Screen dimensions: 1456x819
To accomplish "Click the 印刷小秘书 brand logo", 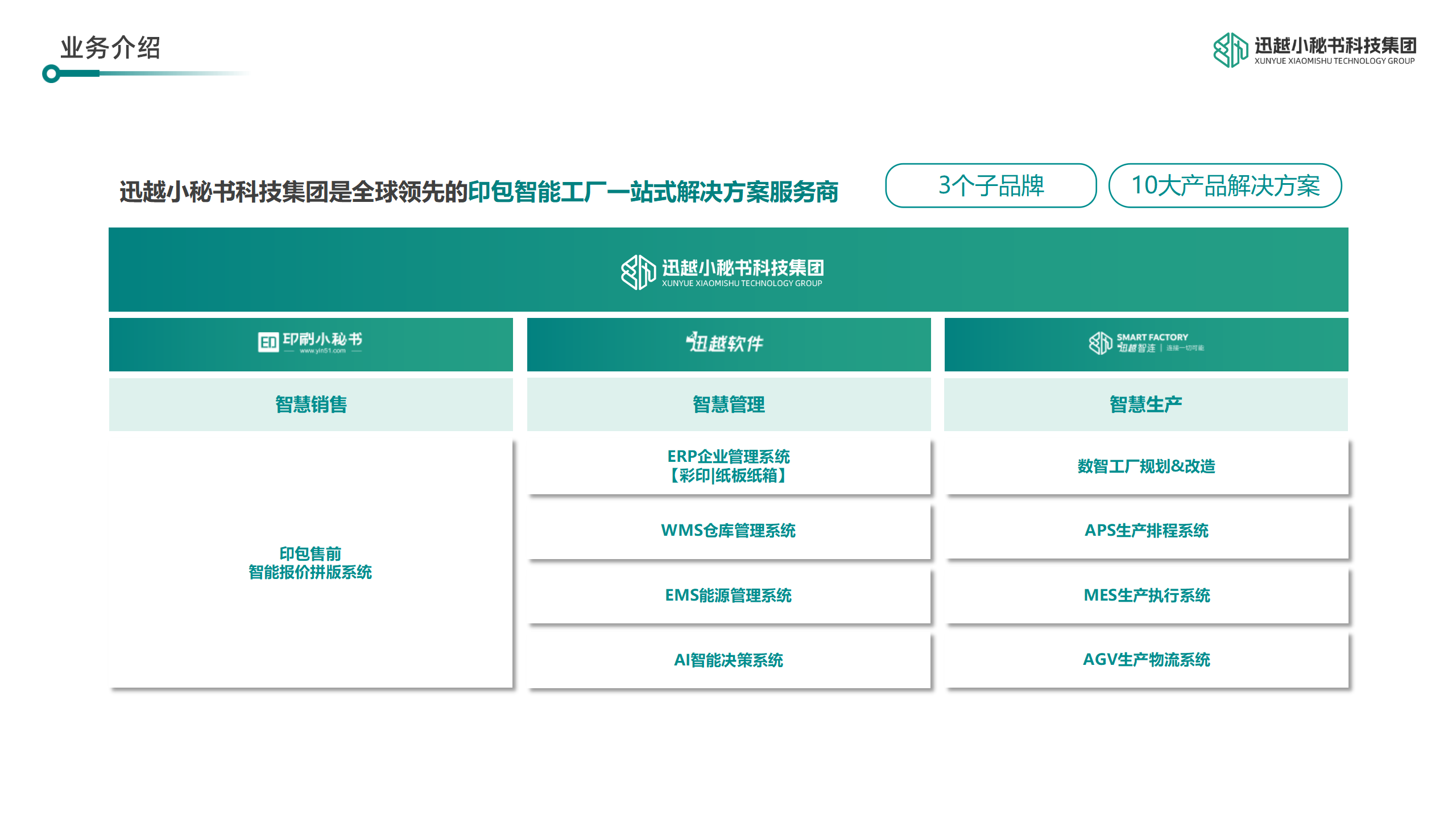I will (x=311, y=342).
